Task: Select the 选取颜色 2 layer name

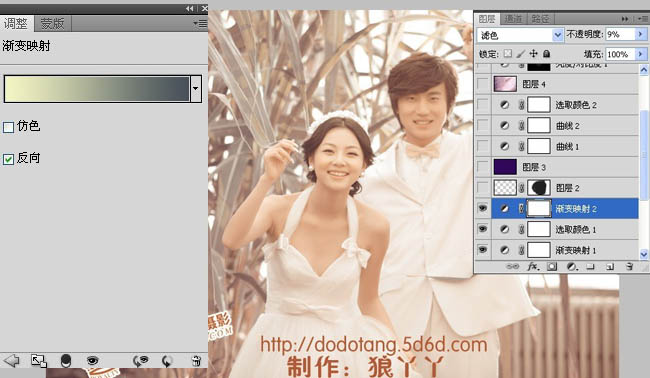Action: [576, 105]
